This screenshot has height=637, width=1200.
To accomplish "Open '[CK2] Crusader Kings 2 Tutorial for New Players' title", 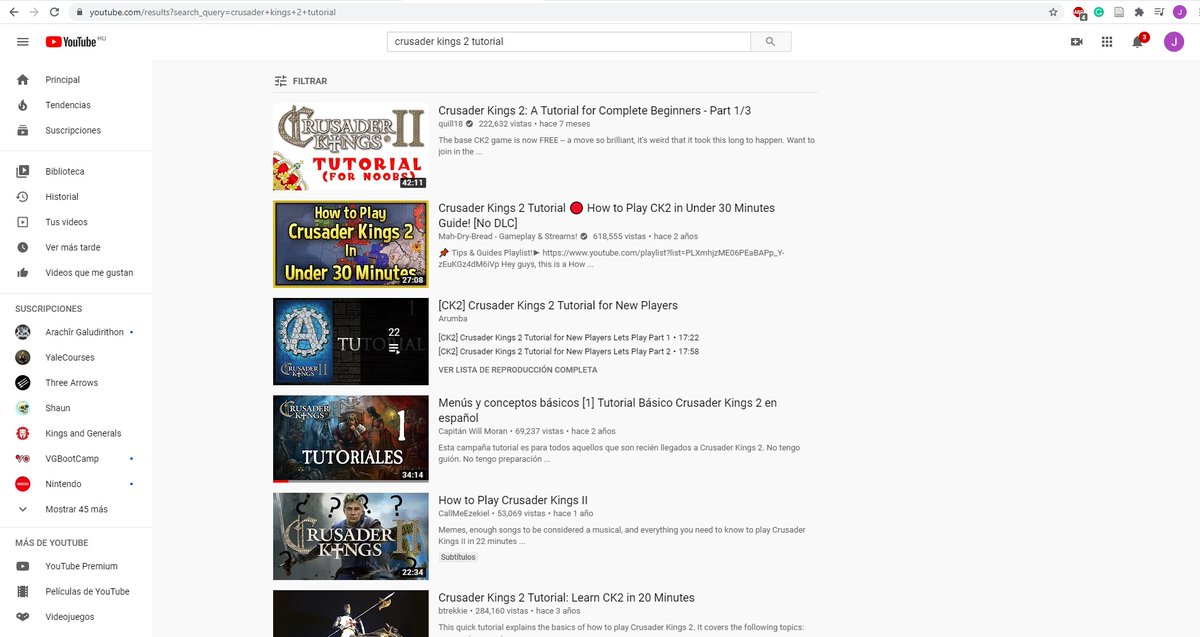I will pos(558,305).
